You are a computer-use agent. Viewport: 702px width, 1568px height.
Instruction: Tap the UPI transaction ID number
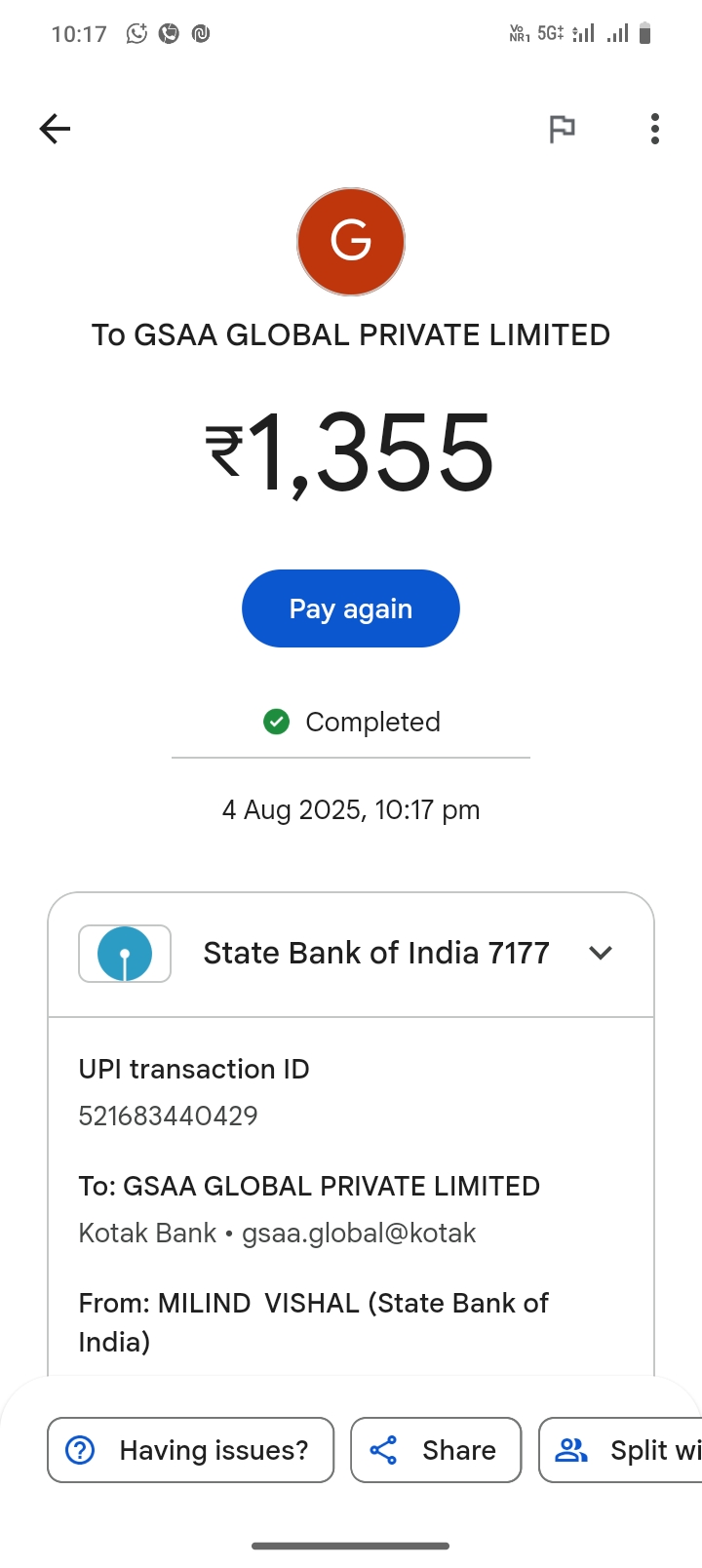tap(169, 1116)
